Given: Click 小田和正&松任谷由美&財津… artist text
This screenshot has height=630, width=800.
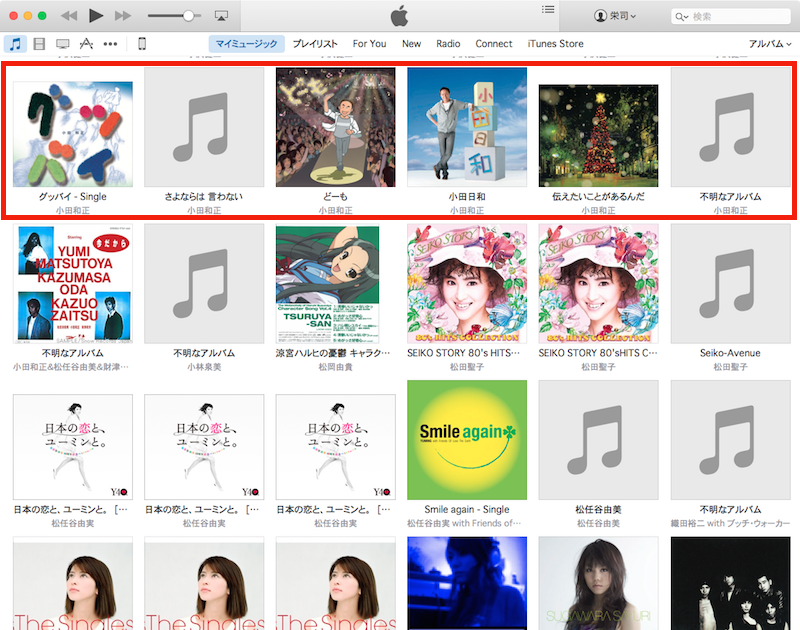Looking at the screenshot, I should tap(71, 367).
